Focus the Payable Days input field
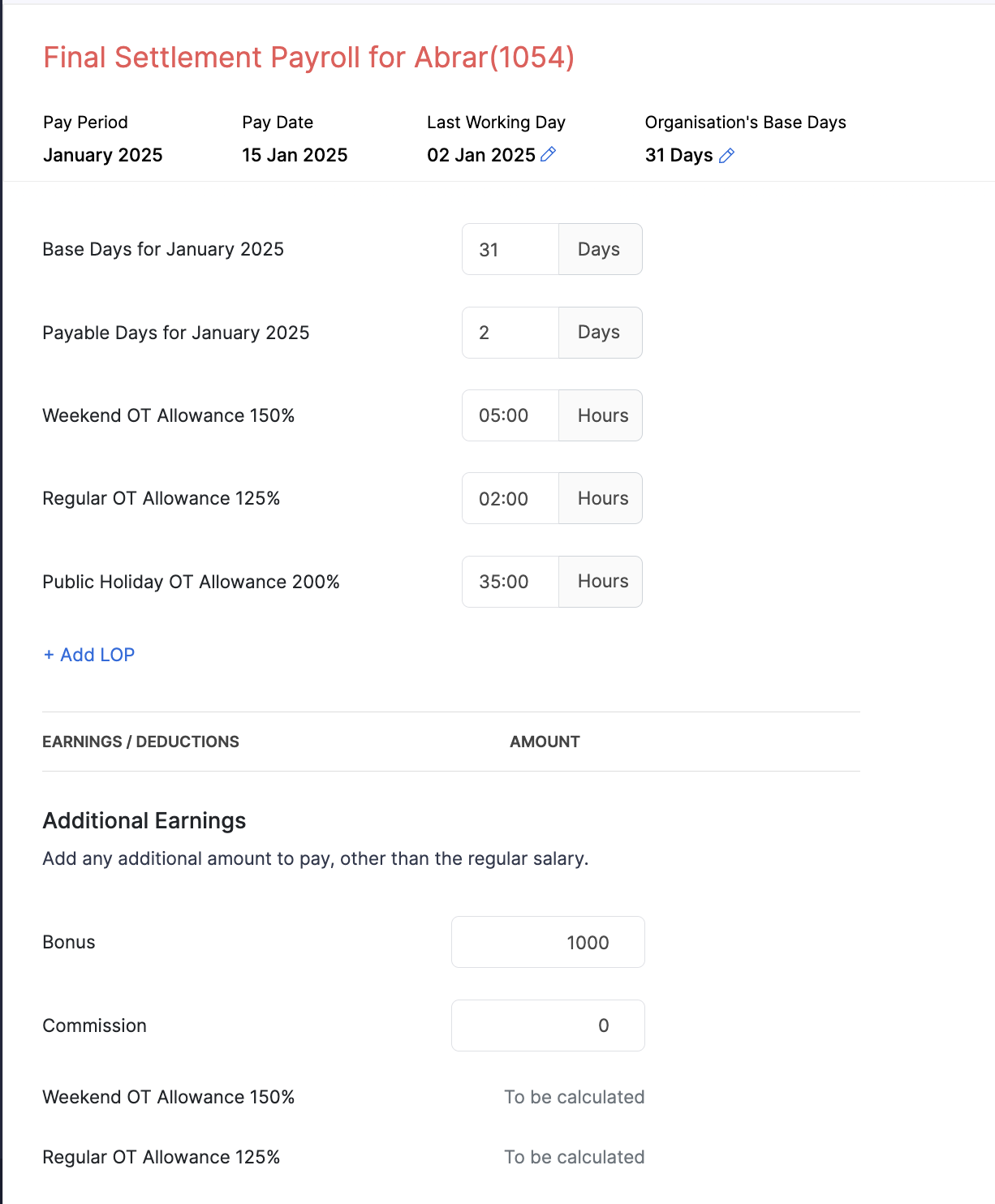 click(510, 333)
